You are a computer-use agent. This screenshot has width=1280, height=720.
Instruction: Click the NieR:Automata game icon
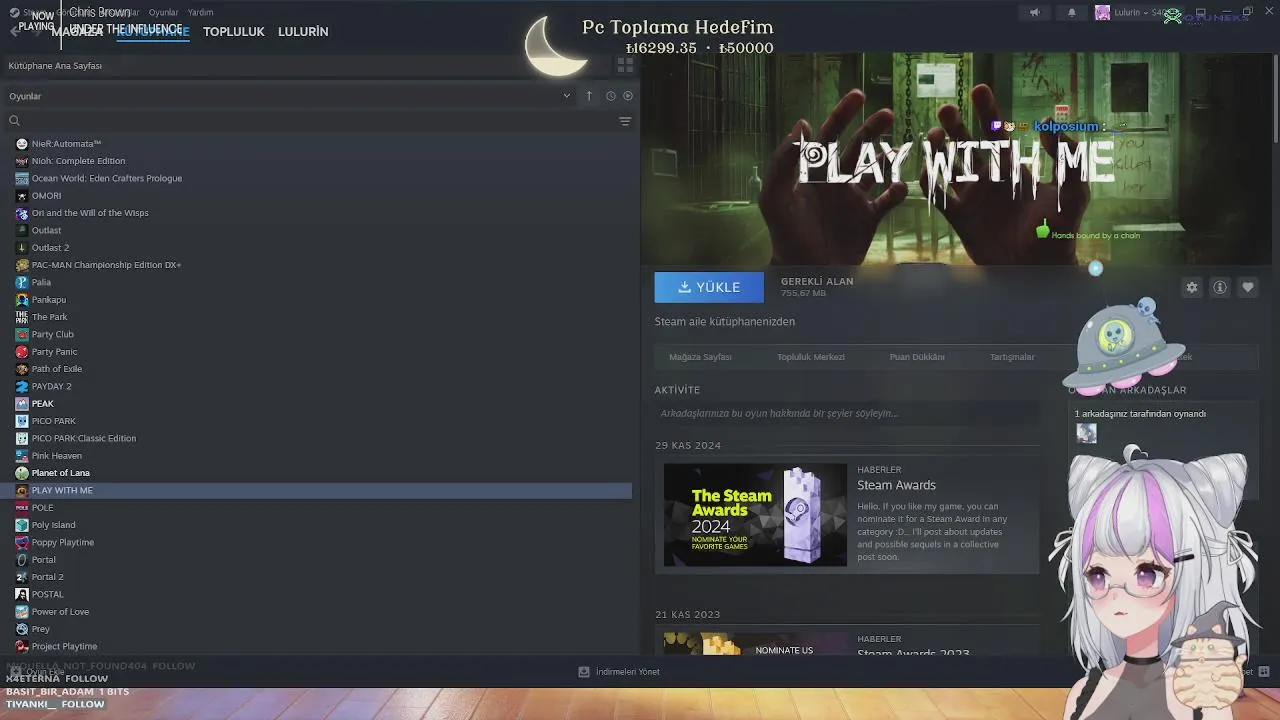[x=22, y=144]
